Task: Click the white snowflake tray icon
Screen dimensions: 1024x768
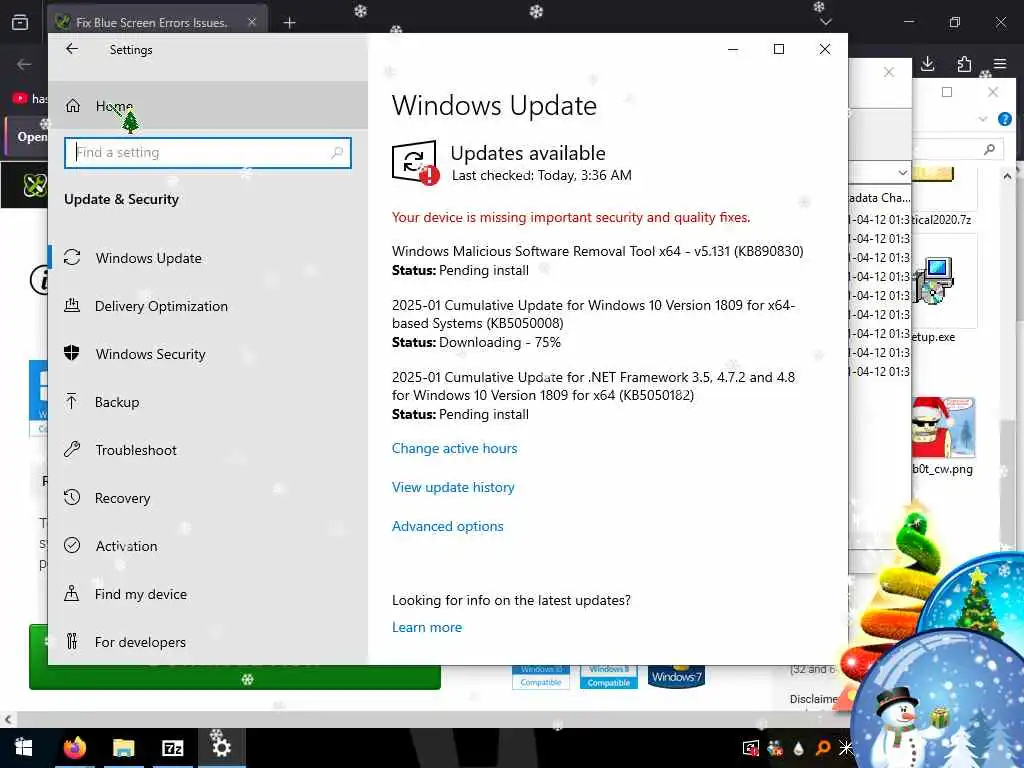Action: point(846,748)
